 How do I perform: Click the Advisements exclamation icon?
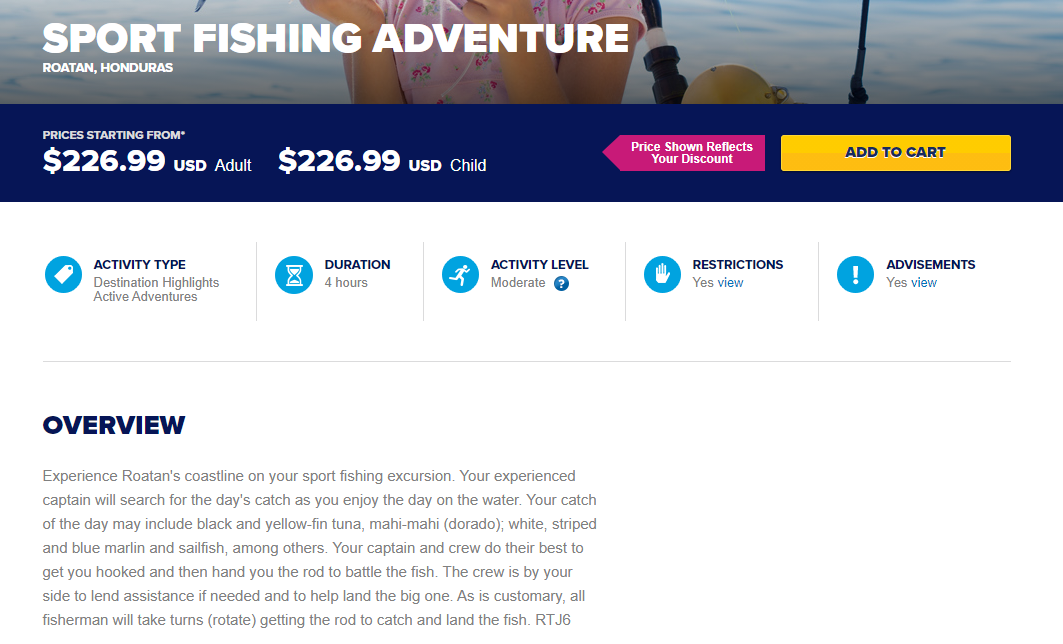(x=855, y=273)
